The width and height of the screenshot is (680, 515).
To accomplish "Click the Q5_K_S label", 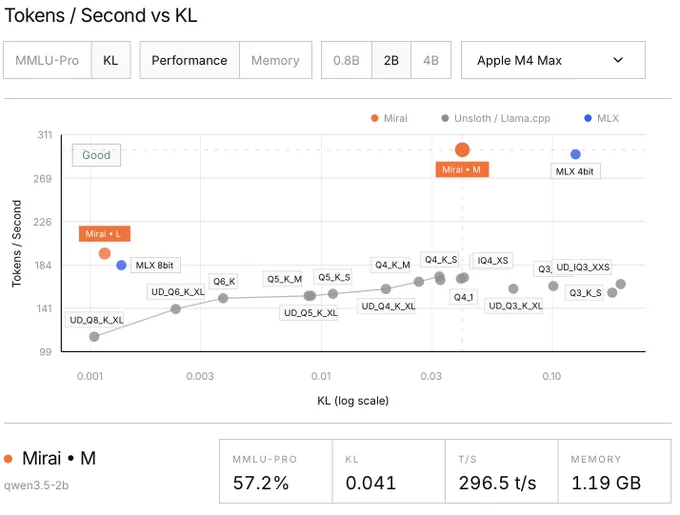I will pyautogui.click(x=333, y=277).
